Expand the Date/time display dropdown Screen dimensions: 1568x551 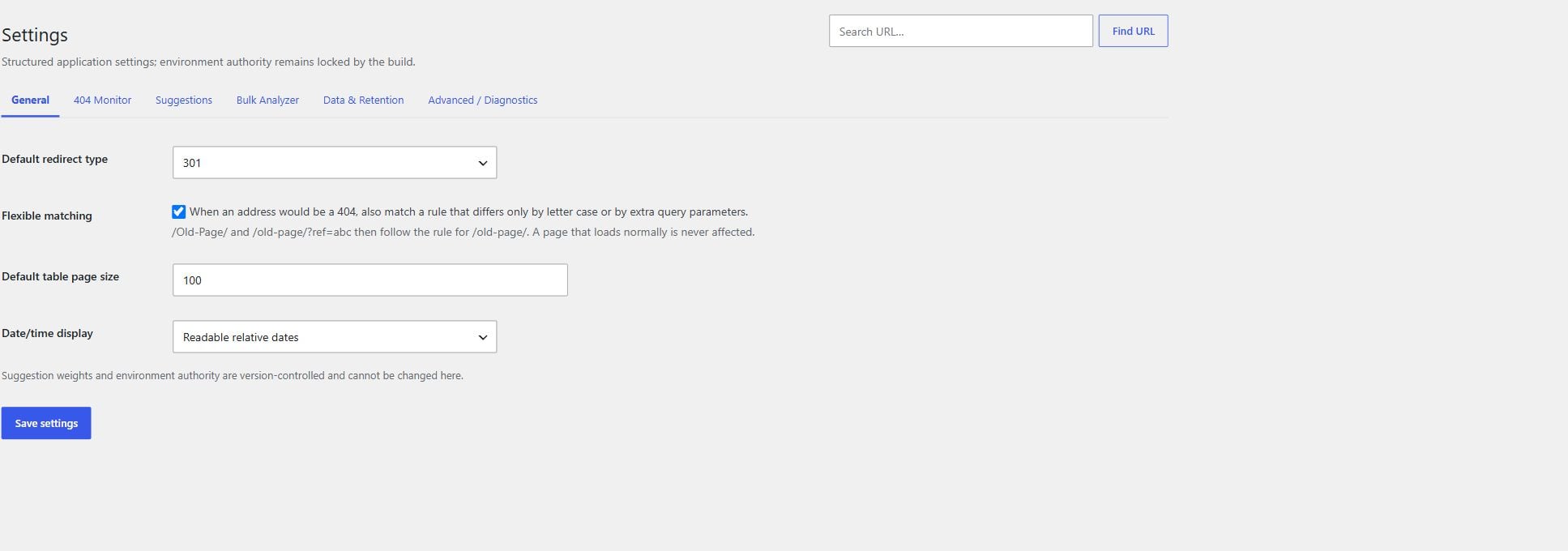click(x=335, y=337)
